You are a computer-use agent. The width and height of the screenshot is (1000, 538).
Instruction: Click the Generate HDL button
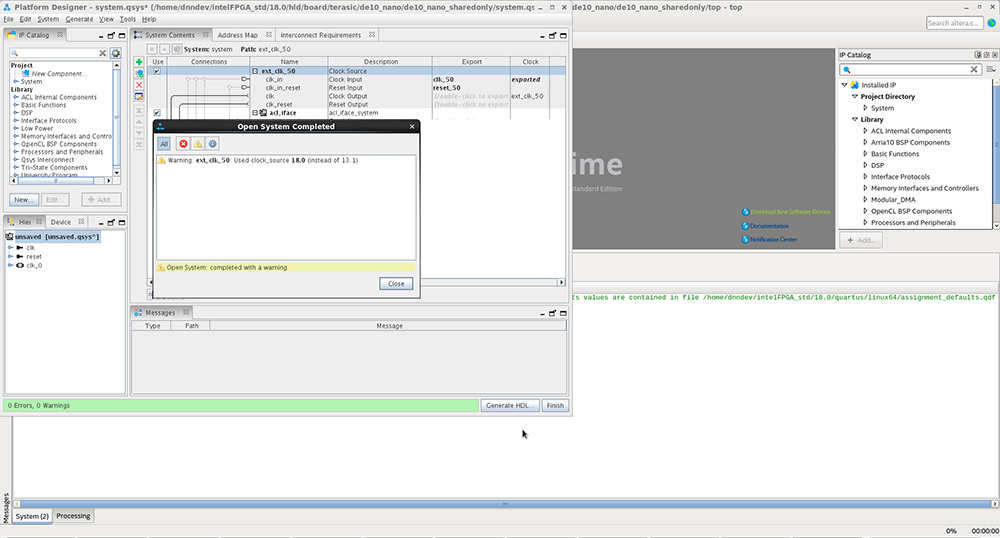click(x=511, y=405)
